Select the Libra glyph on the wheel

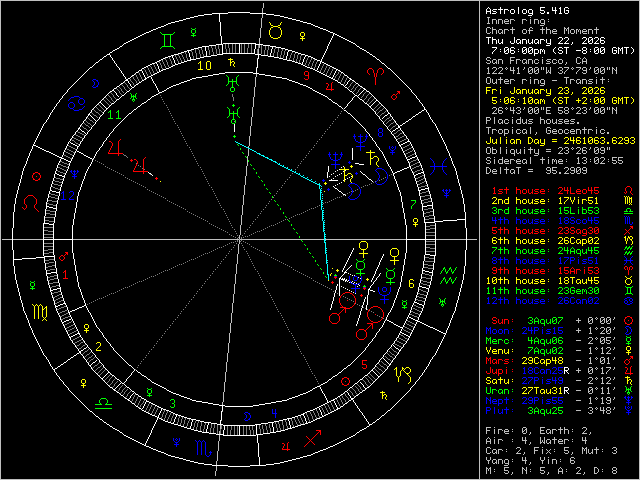pyautogui.click(x=103, y=401)
